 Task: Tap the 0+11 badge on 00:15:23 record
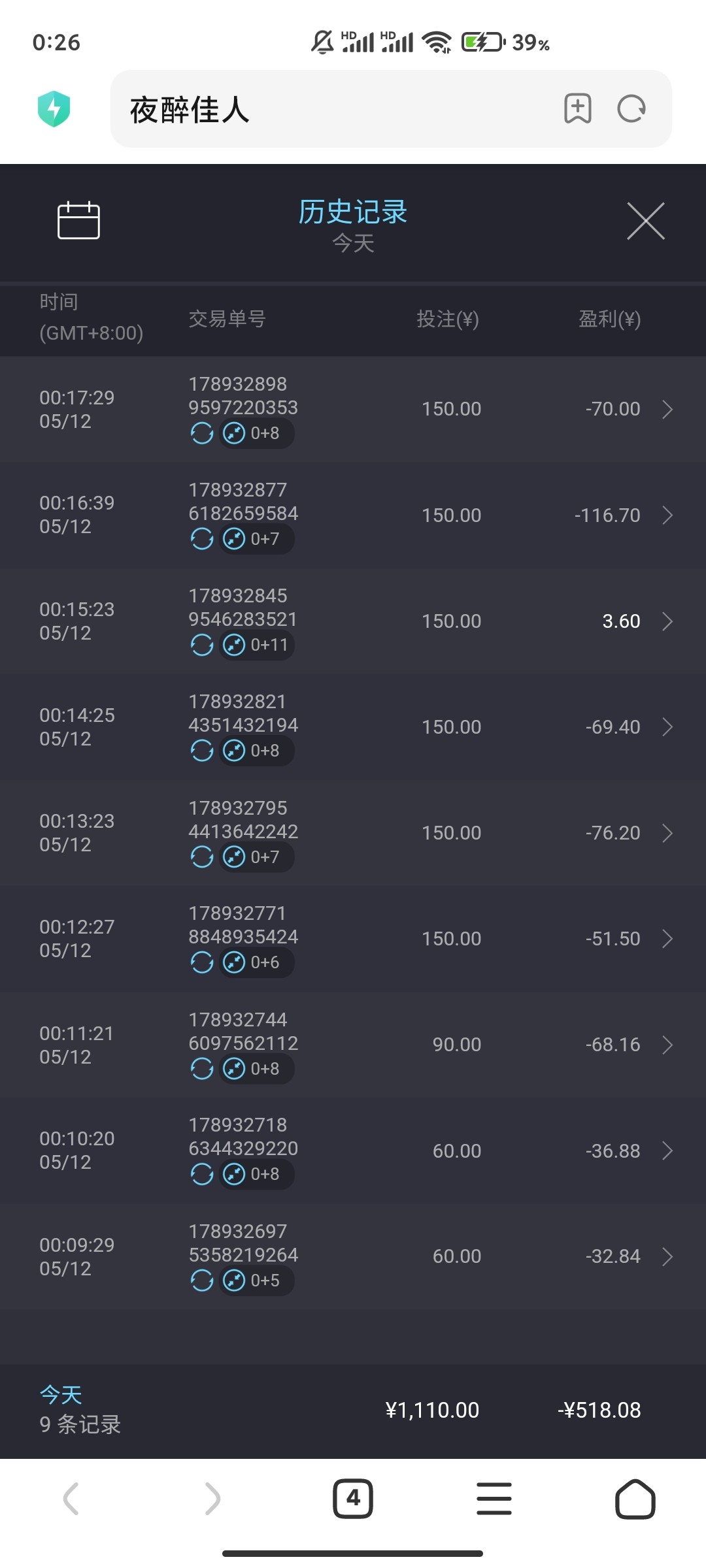(256, 645)
